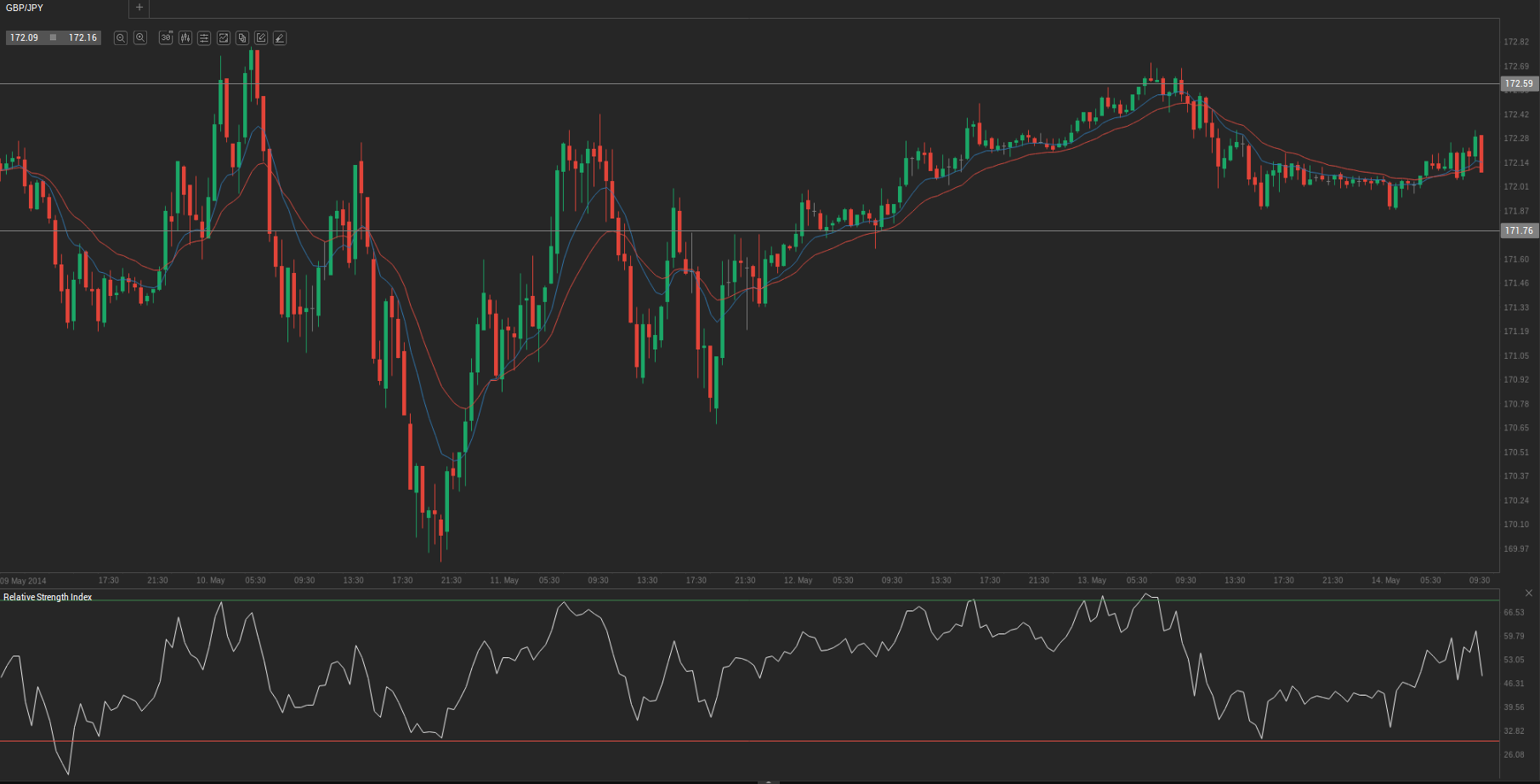The width and height of the screenshot is (1540, 784).
Task: Open the candlestick chart type selector
Action: click(x=185, y=37)
